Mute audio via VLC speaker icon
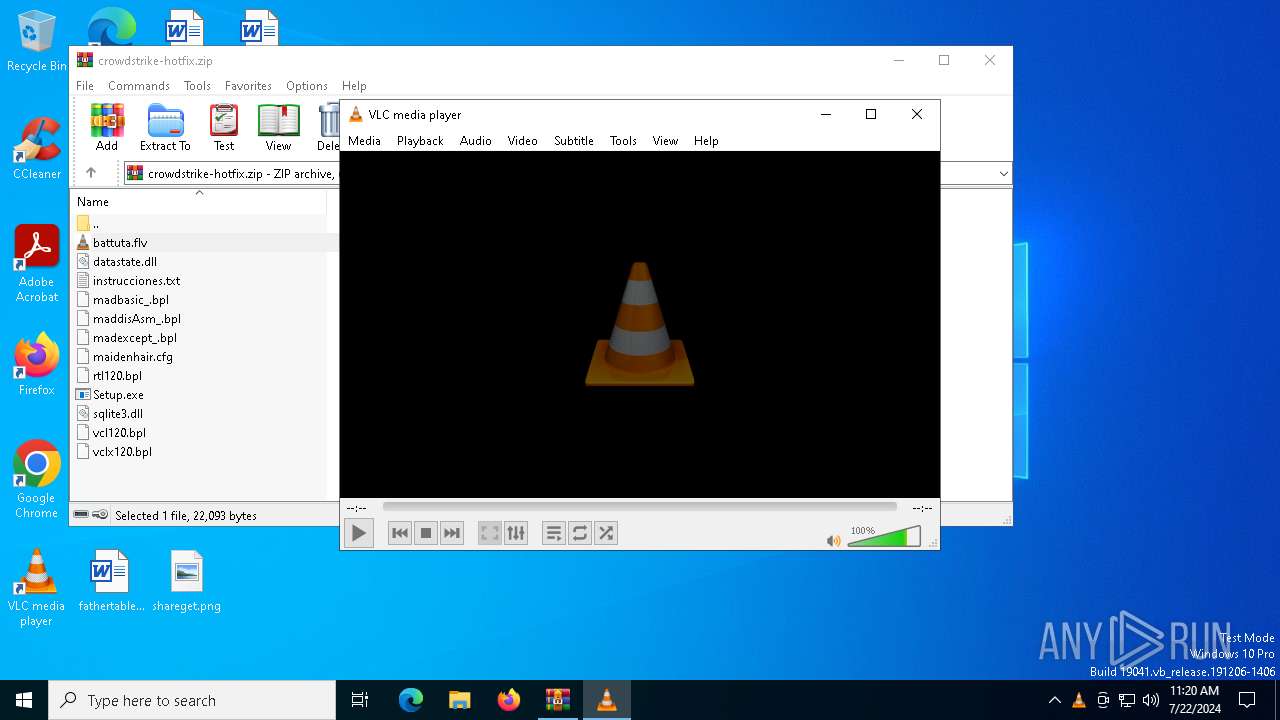 click(x=834, y=541)
